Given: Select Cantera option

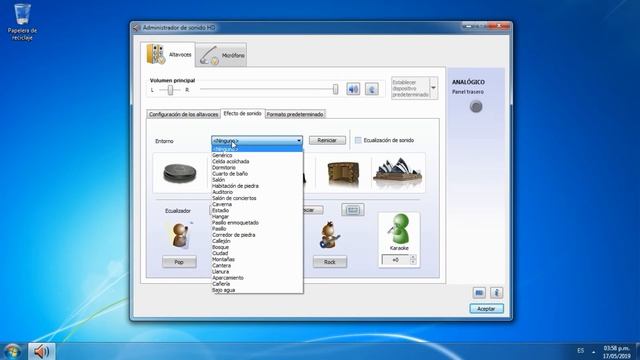Looking at the screenshot, I should click(257, 265).
